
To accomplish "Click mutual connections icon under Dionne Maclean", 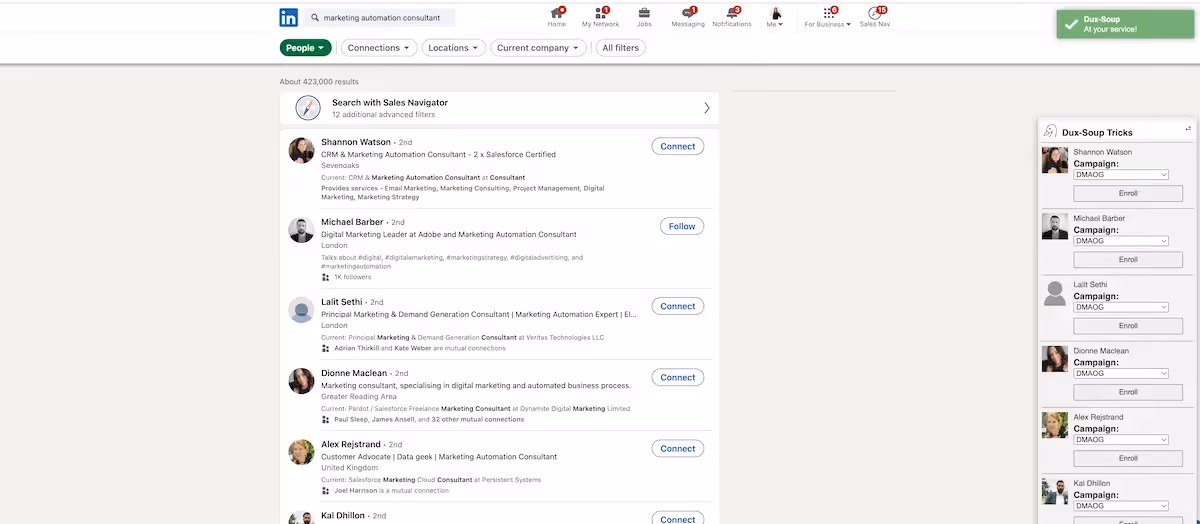I will [x=325, y=420].
